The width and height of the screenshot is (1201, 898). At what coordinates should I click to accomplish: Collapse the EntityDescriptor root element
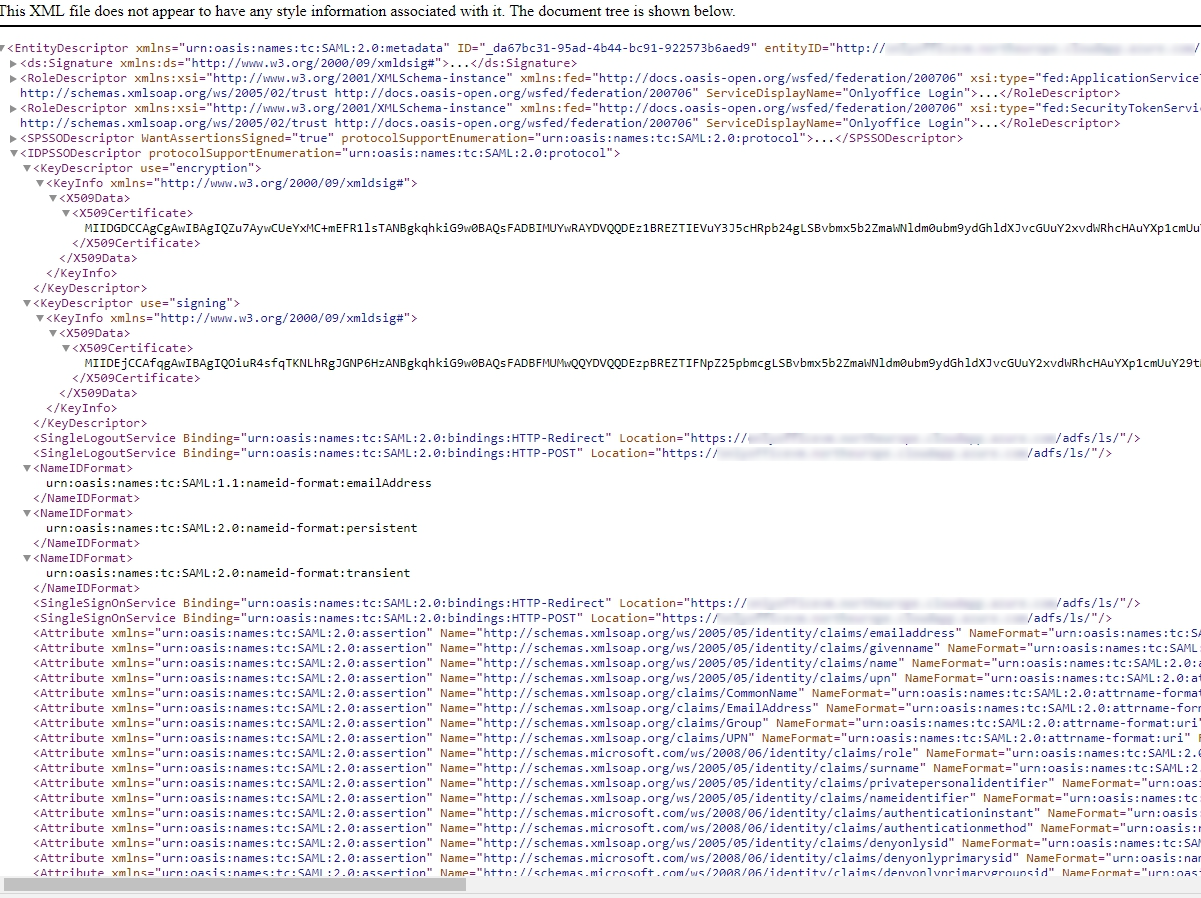pyautogui.click(x=3, y=48)
